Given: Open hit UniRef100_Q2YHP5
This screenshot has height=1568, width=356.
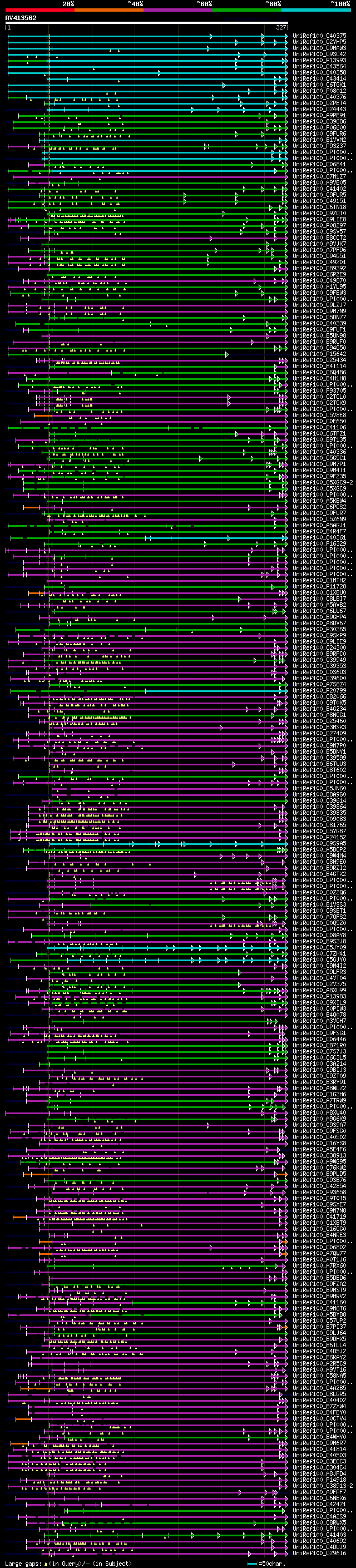Looking at the screenshot, I should [x=319, y=42].
